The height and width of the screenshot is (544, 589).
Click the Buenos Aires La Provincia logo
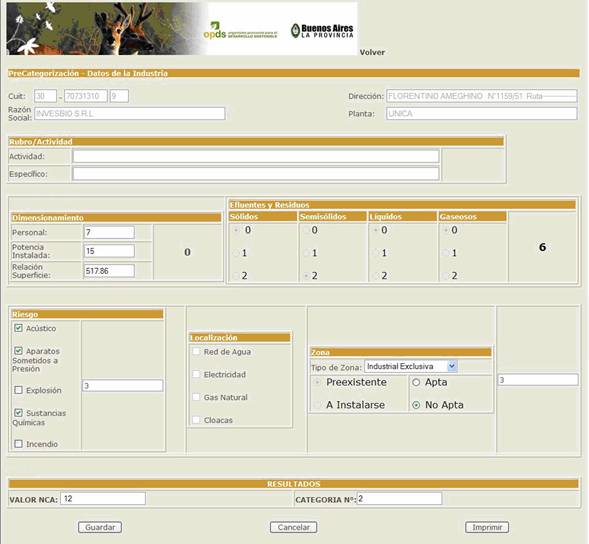pyautogui.click(x=322, y=30)
